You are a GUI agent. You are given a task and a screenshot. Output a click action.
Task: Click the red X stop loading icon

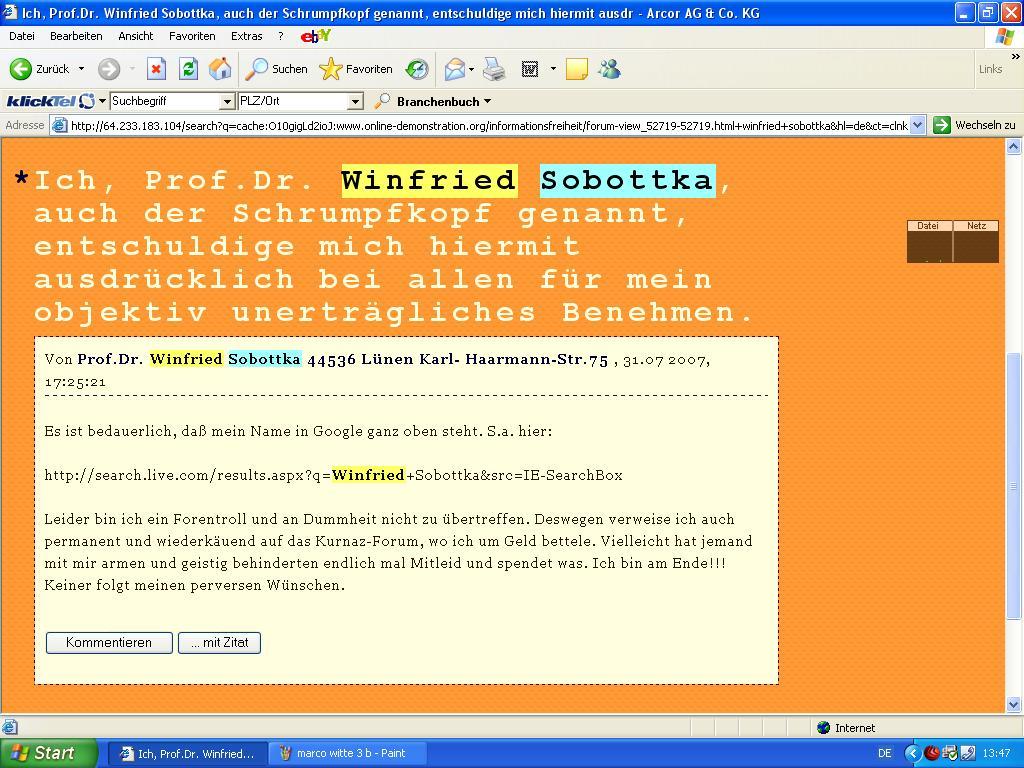[156, 69]
